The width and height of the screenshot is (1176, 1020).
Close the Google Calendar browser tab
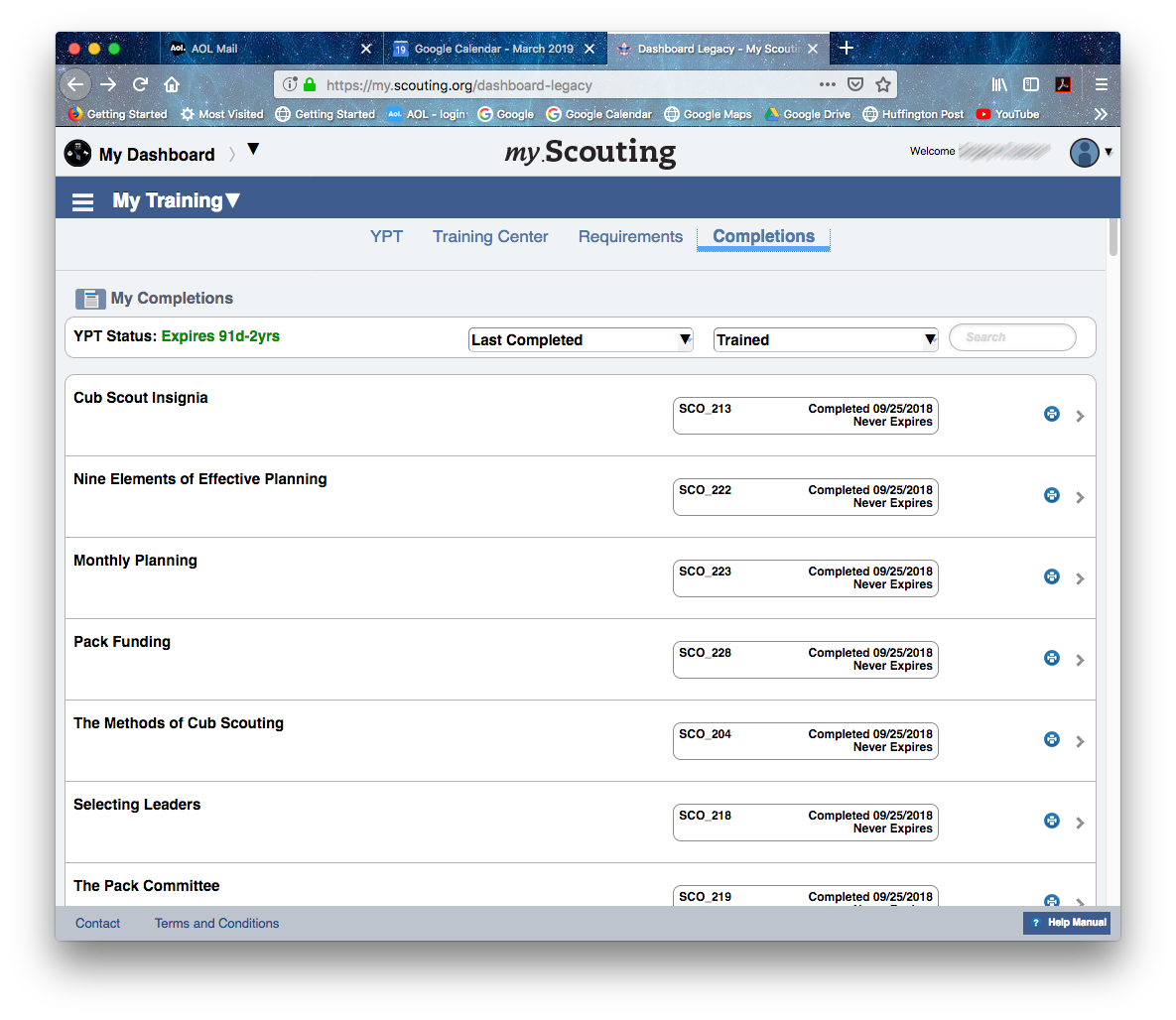pyautogui.click(x=589, y=49)
